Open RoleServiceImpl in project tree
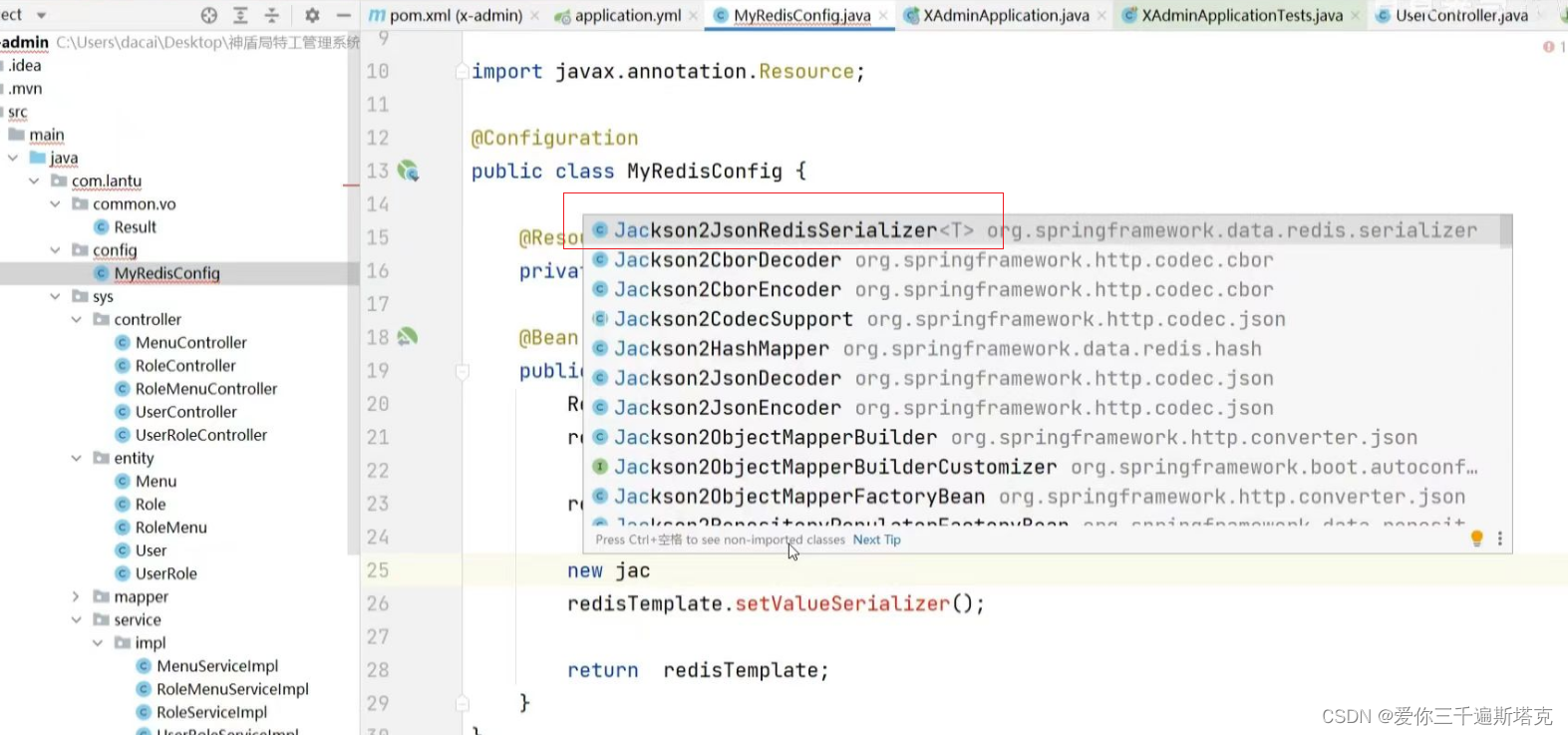The width and height of the screenshot is (1568, 735). click(x=201, y=711)
